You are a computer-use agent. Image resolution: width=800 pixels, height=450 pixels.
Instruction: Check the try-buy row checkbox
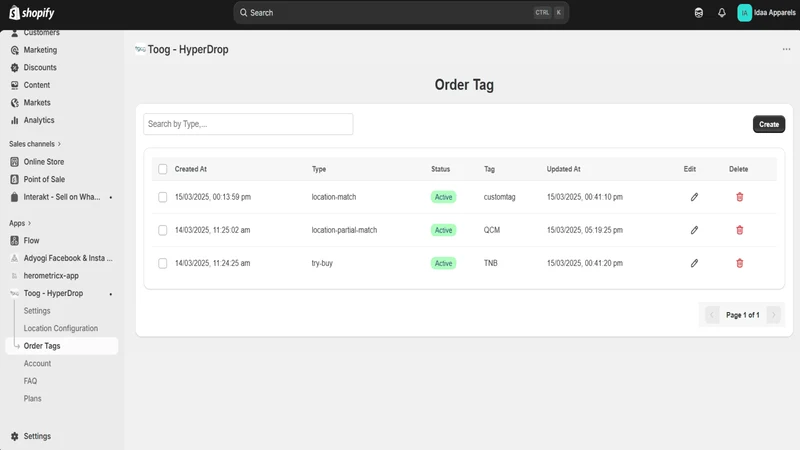(x=162, y=263)
